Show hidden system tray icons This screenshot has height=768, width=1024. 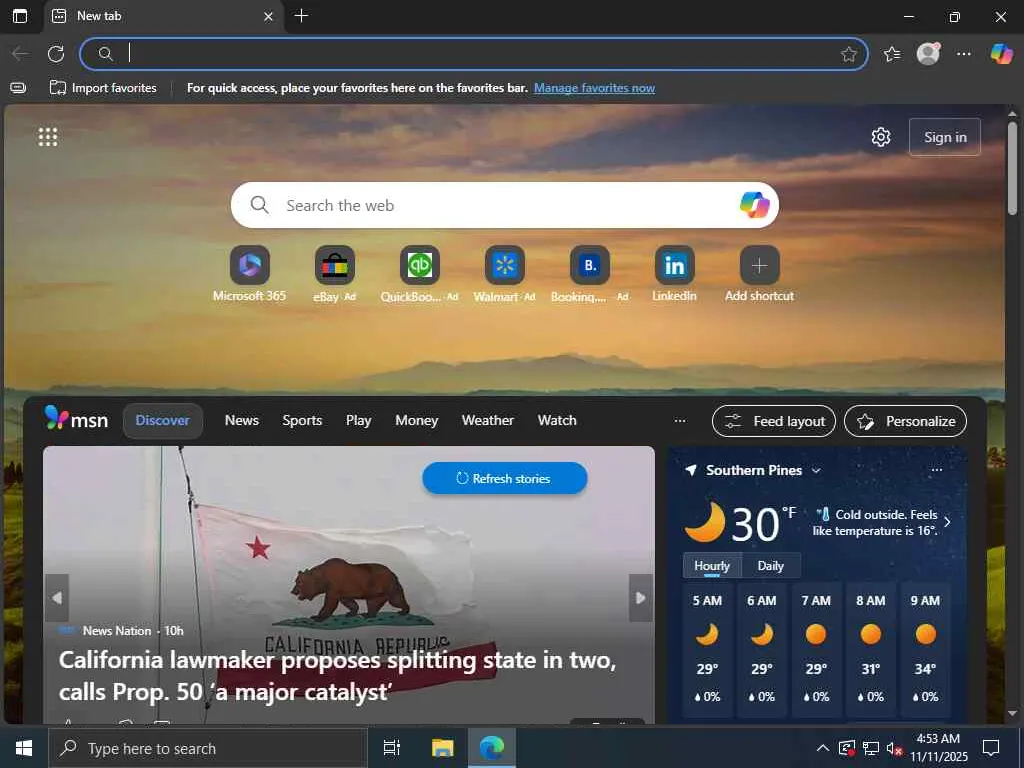823,748
